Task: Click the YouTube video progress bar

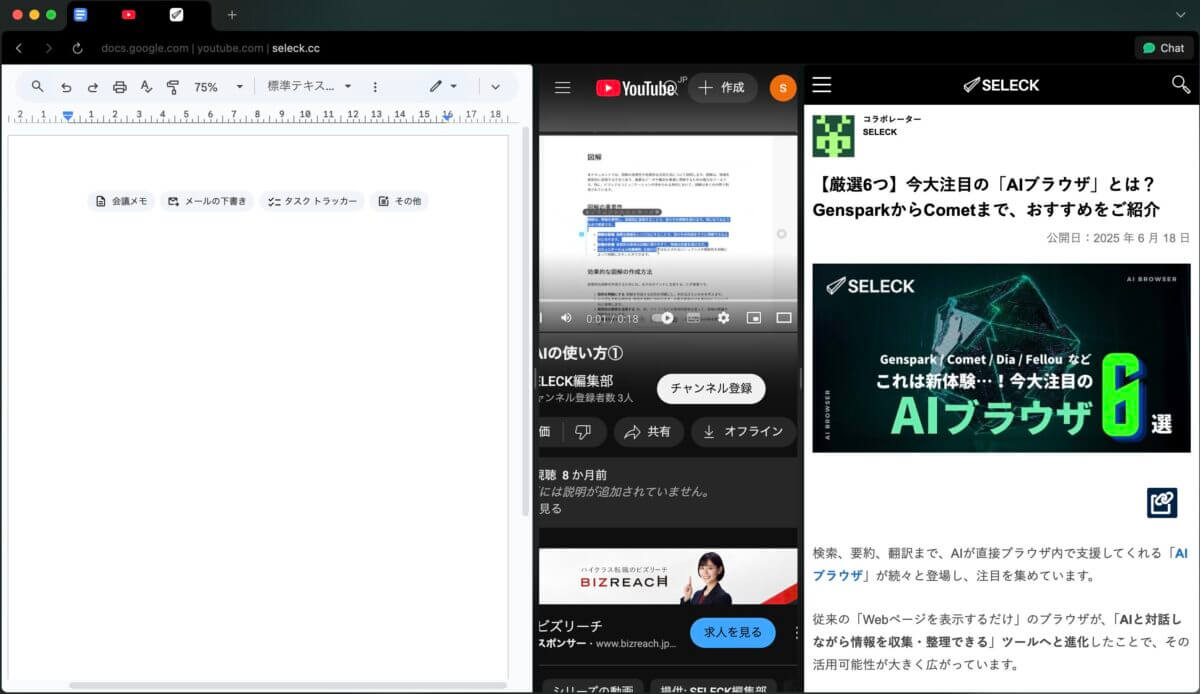Action: 669,301
